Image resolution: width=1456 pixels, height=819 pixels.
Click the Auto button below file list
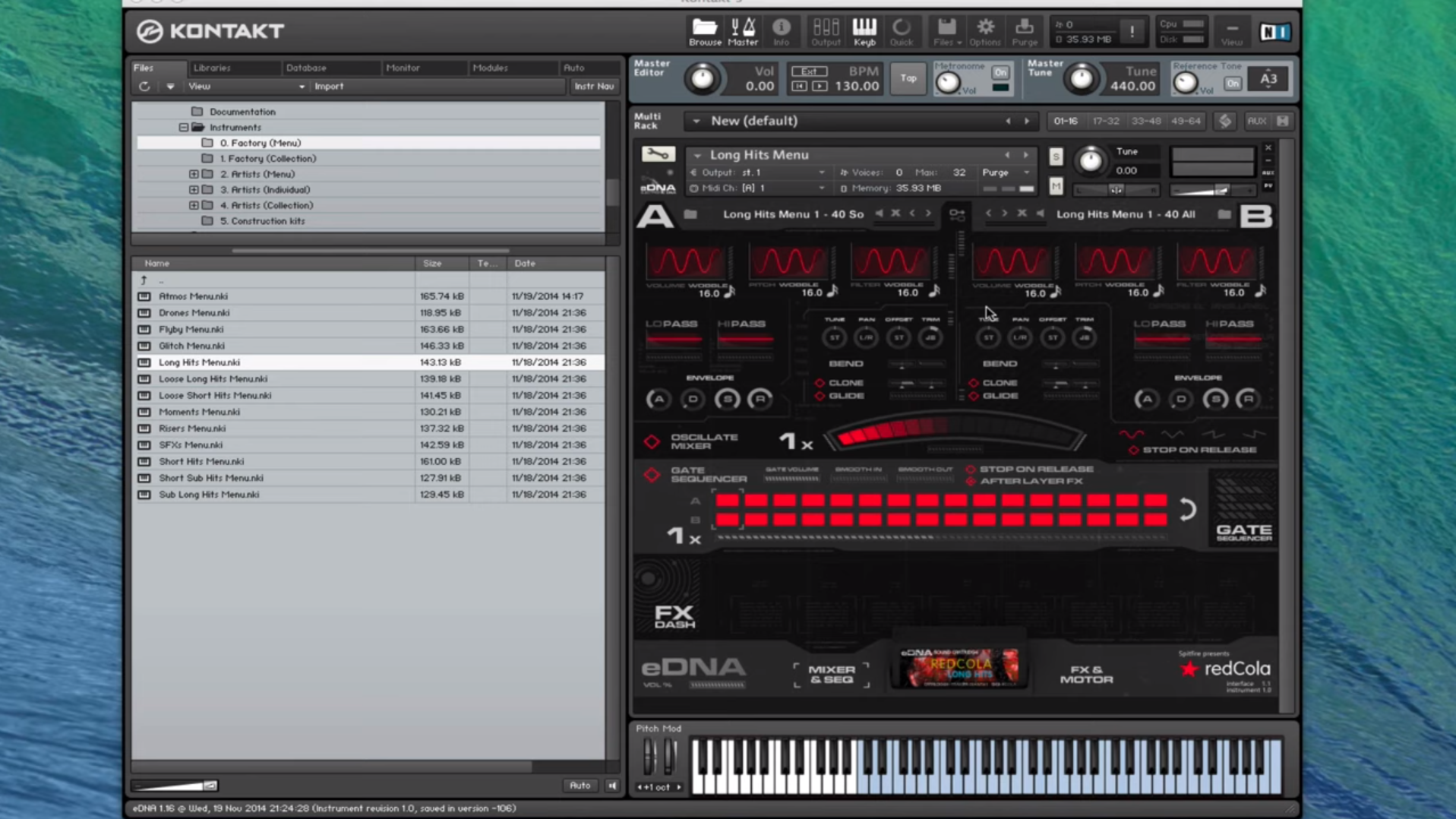(x=580, y=786)
